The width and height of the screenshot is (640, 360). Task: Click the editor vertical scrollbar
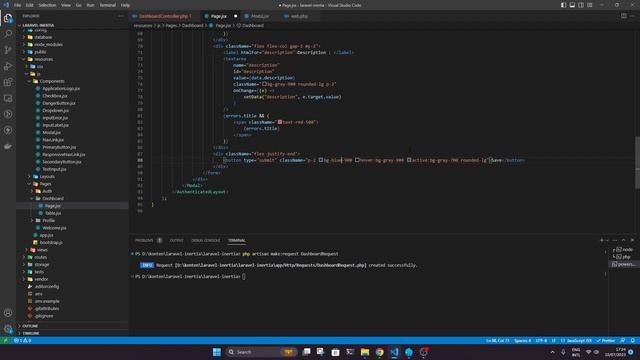(x=637, y=162)
